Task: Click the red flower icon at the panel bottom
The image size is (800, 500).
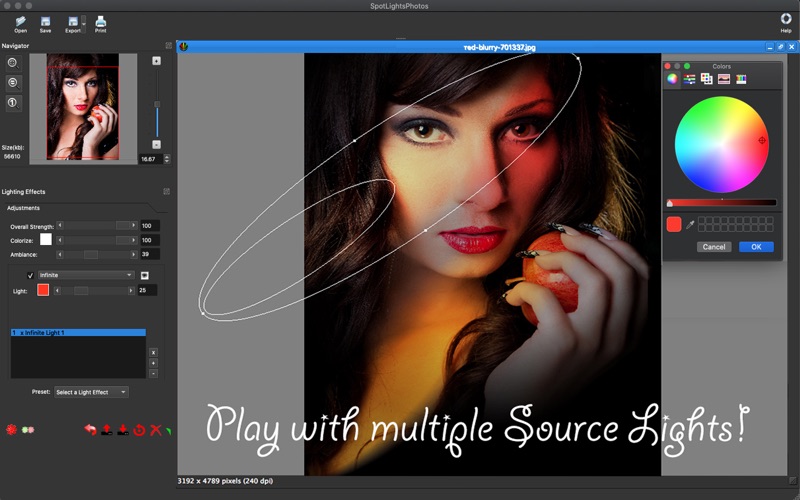Action: point(11,430)
